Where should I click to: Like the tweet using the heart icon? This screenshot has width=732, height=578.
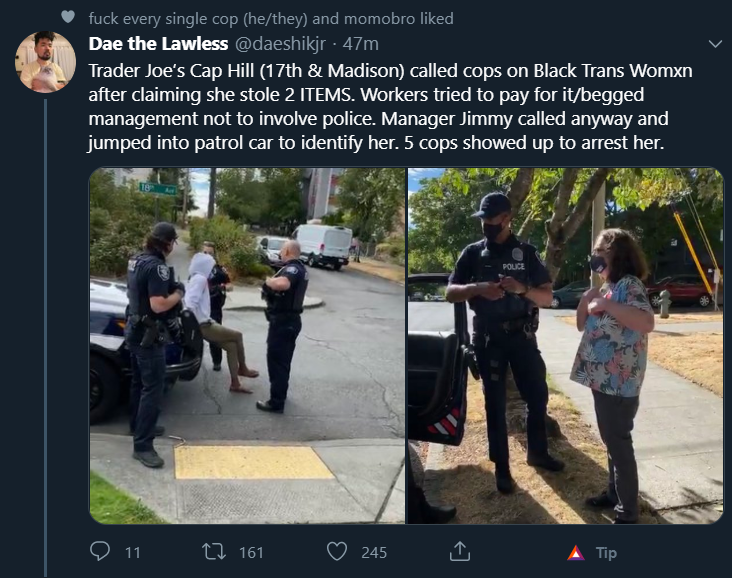click(x=337, y=552)
